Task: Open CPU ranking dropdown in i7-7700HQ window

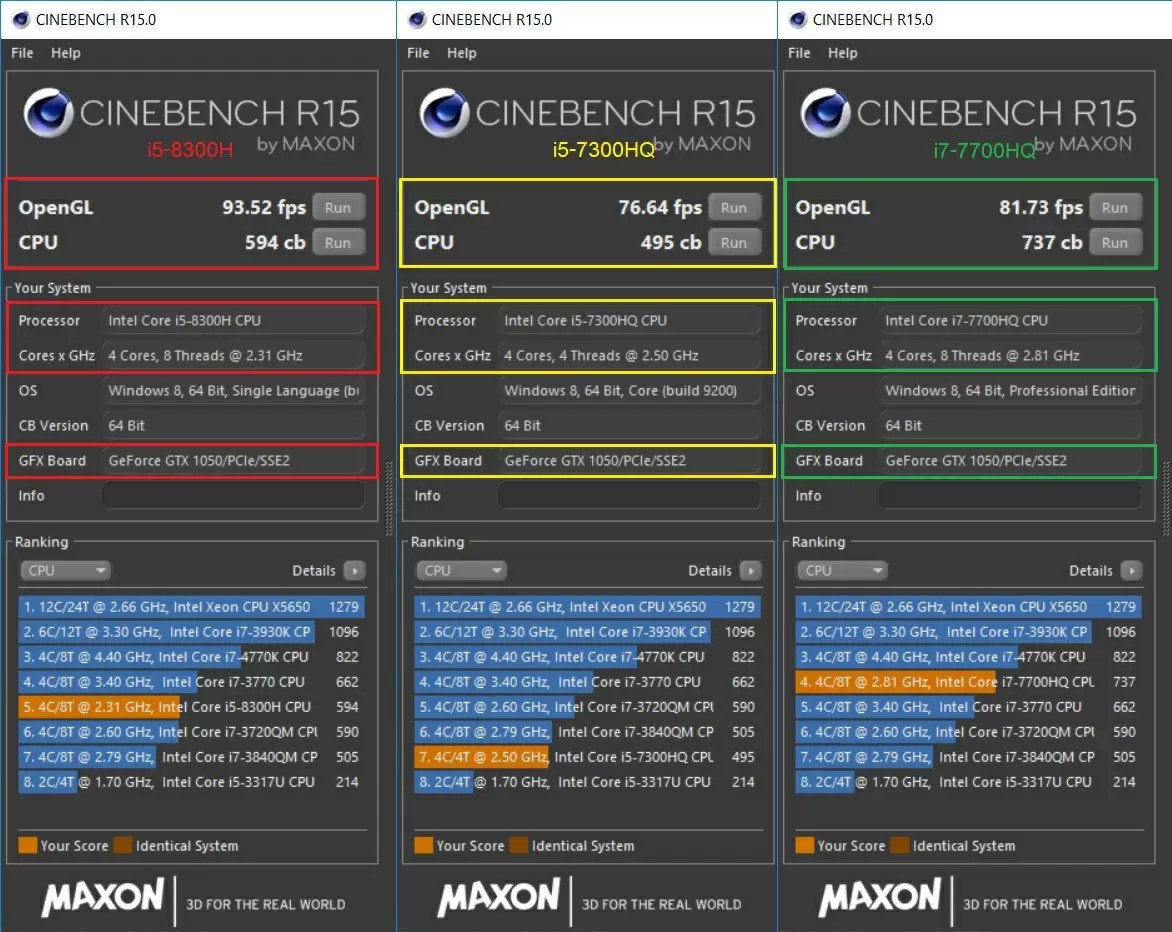Action: (x=842, y=571)
